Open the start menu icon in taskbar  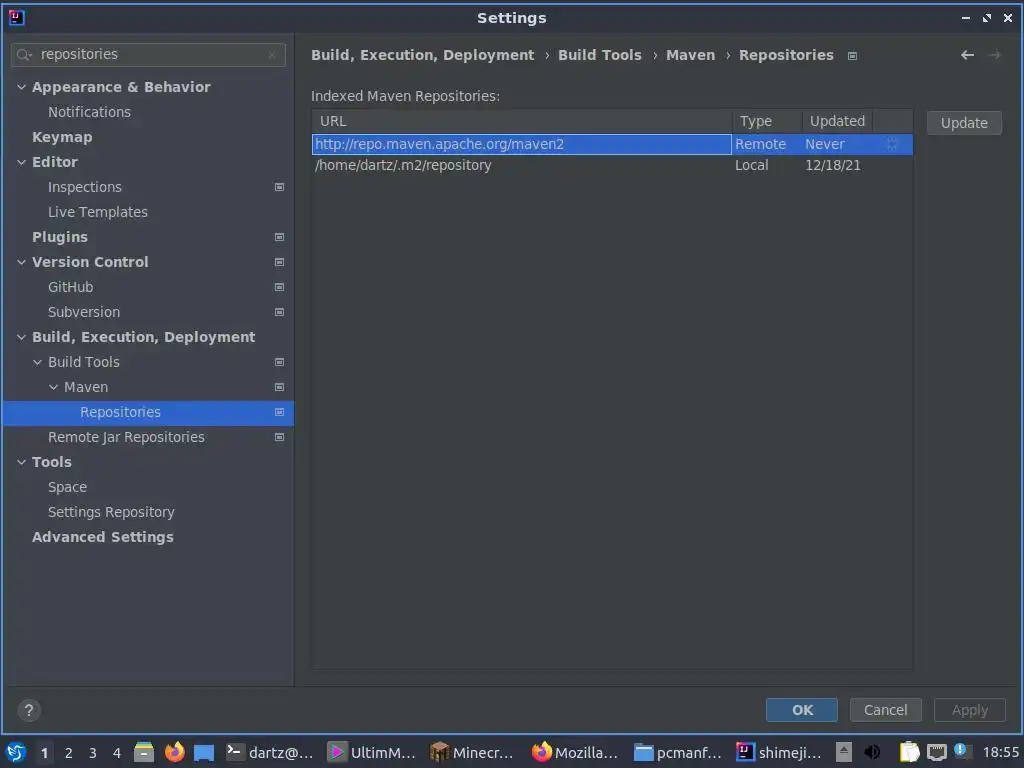tap(16, 752)
